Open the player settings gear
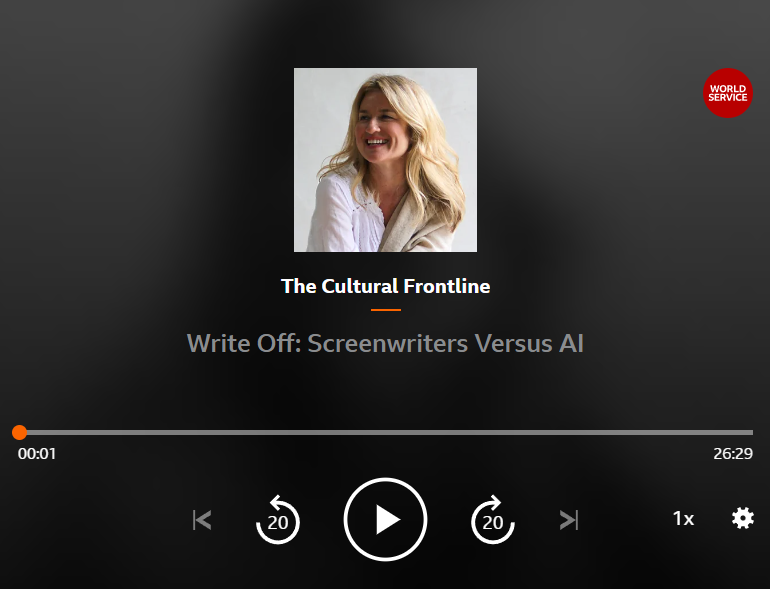 [742, 518]
